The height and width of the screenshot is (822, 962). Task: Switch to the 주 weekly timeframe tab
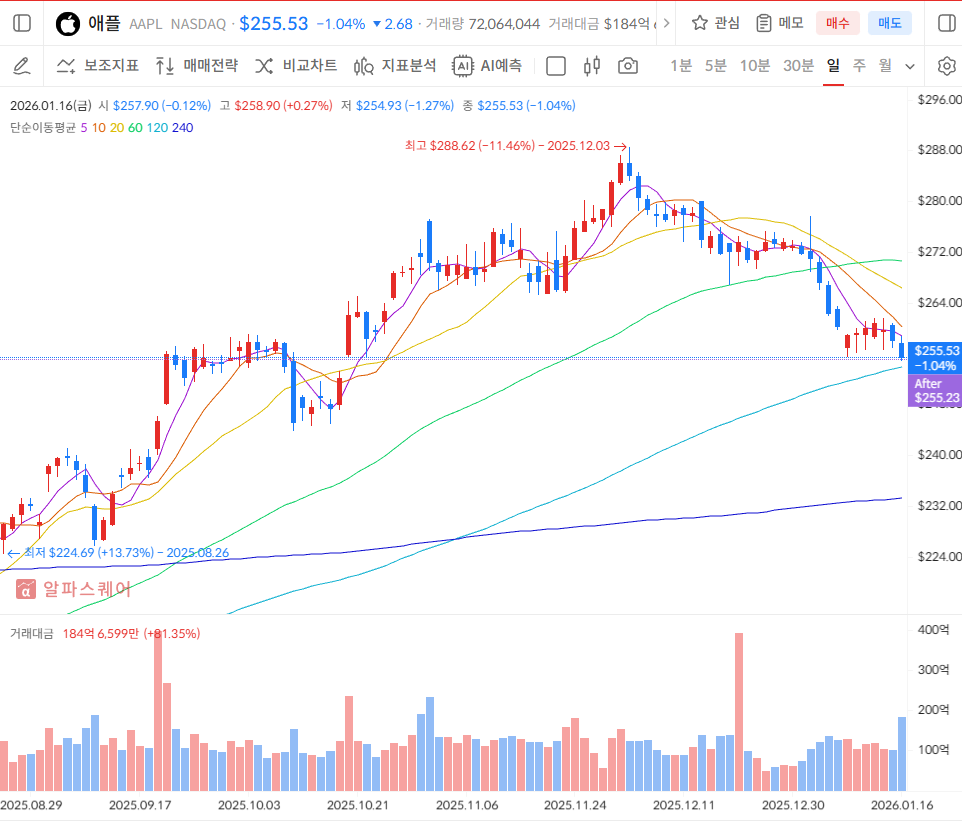coord(859,66)
